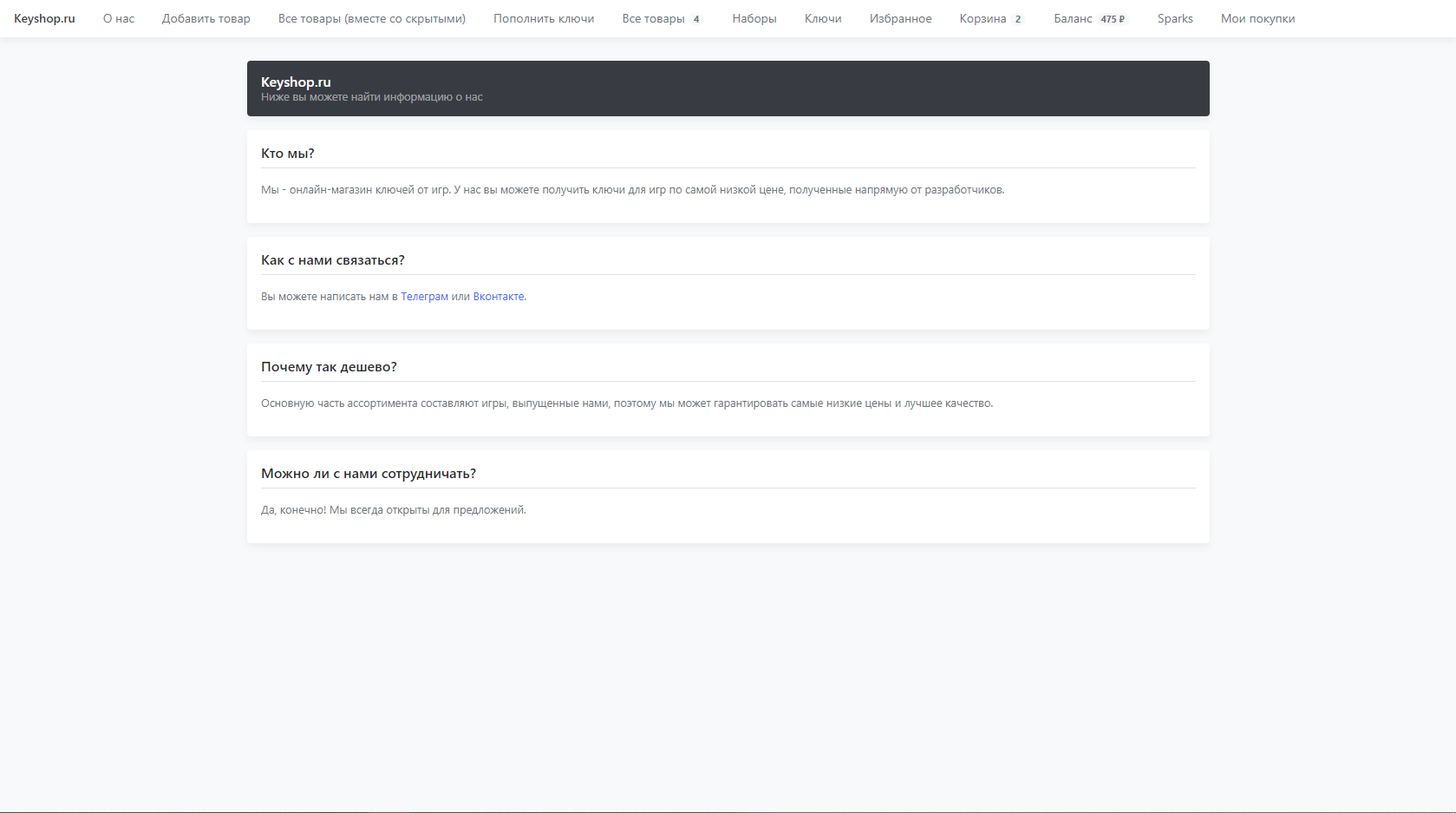
Task: Go to "Избранное" favorites
Action: (900, 18)
